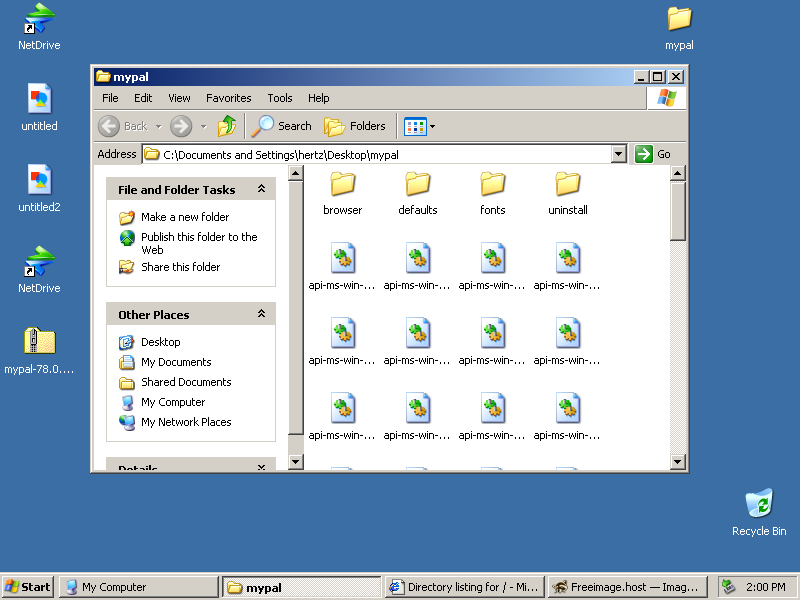
Task: Select the untitled2 desktop file
Action: click(x=39, y=188)
